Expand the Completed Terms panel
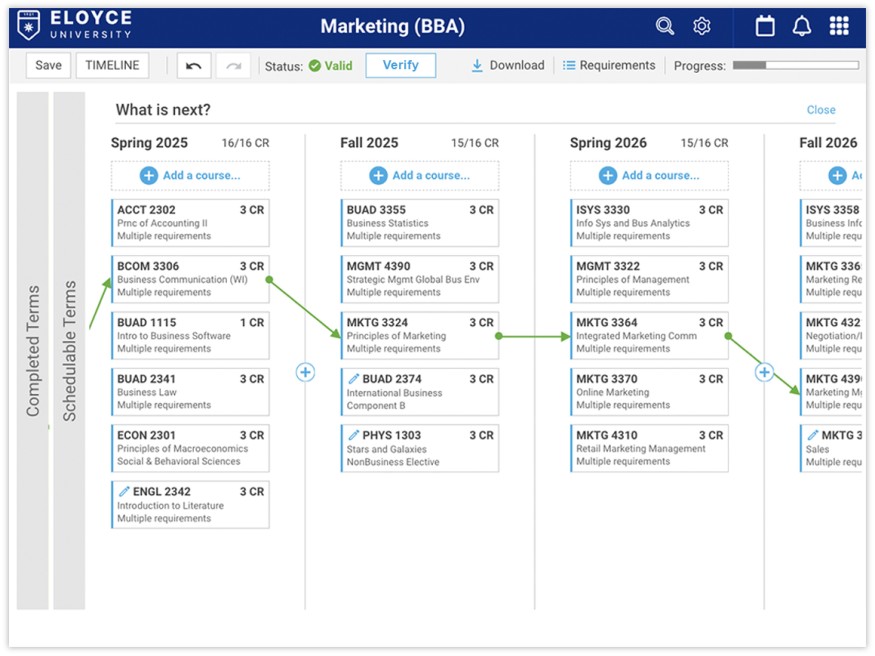875x656 pixels. [33, 351]
